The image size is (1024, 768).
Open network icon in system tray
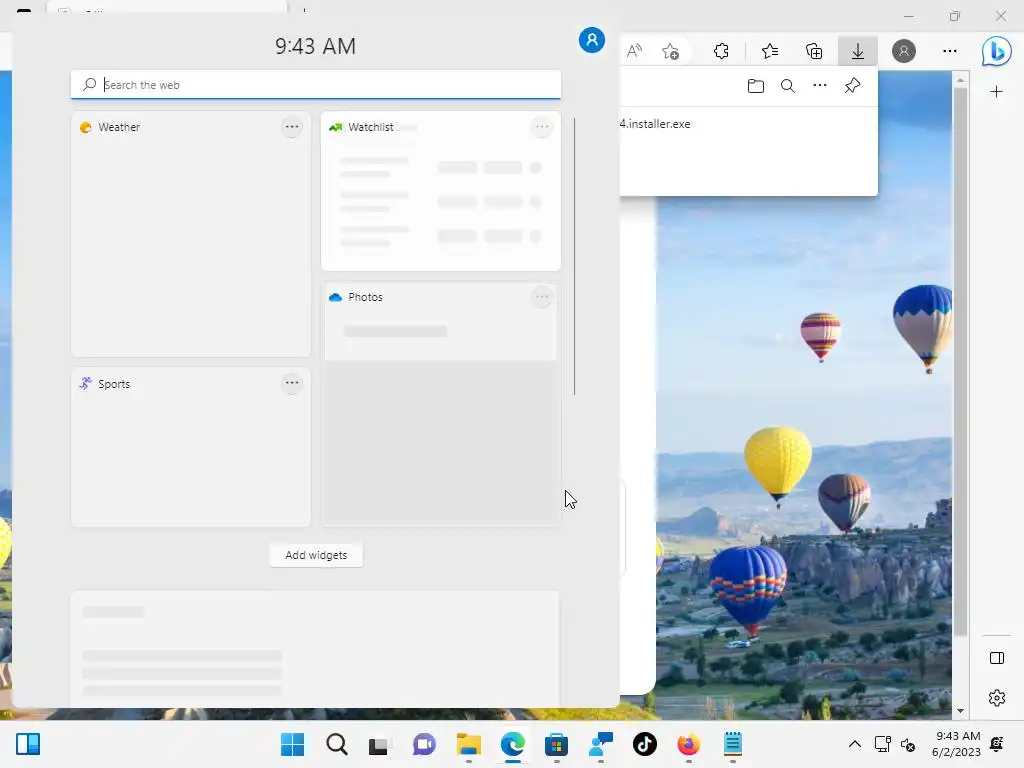tap(882, 744)
